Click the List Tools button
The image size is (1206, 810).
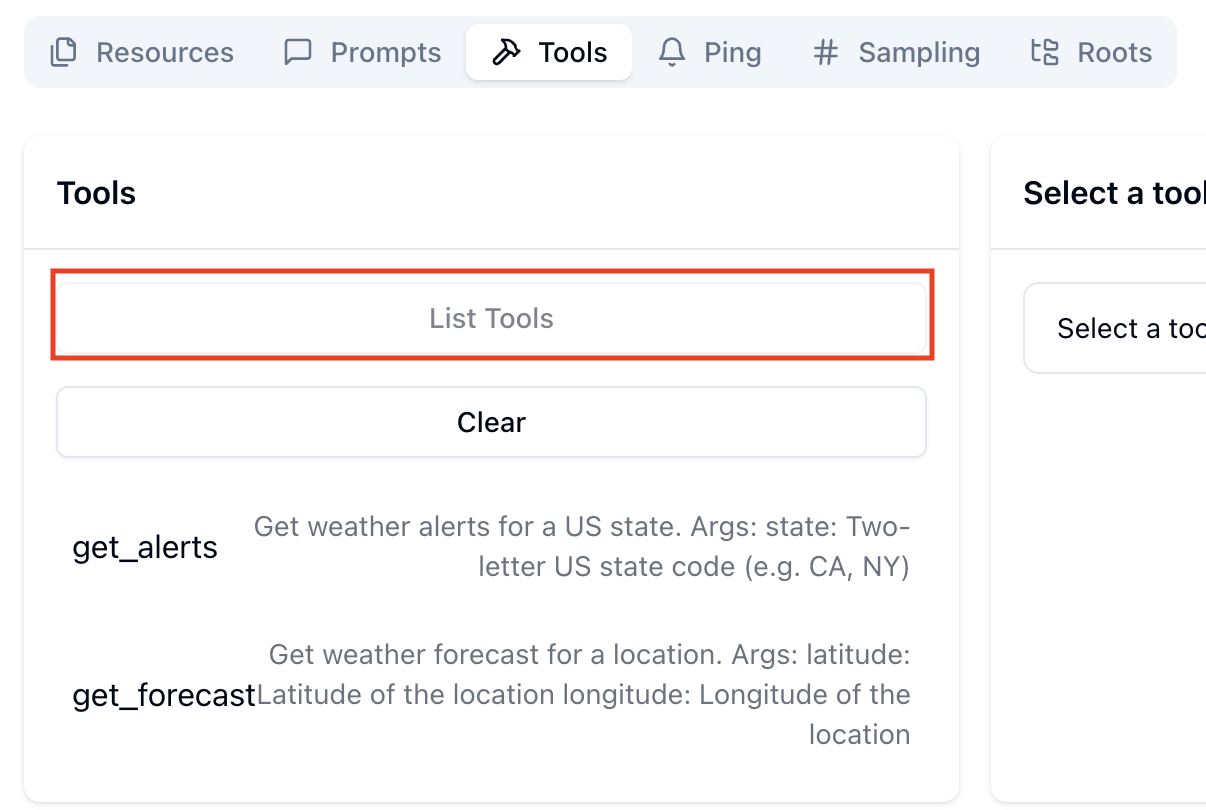tap(491, 318)
